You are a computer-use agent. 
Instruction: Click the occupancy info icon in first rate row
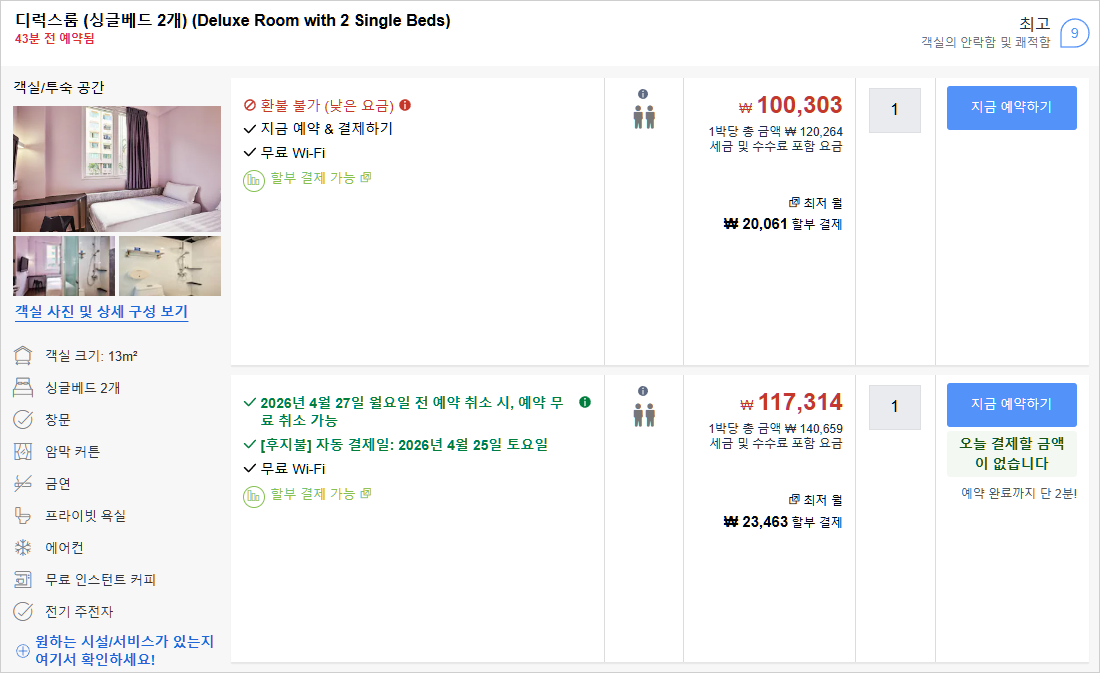(643, 94)
